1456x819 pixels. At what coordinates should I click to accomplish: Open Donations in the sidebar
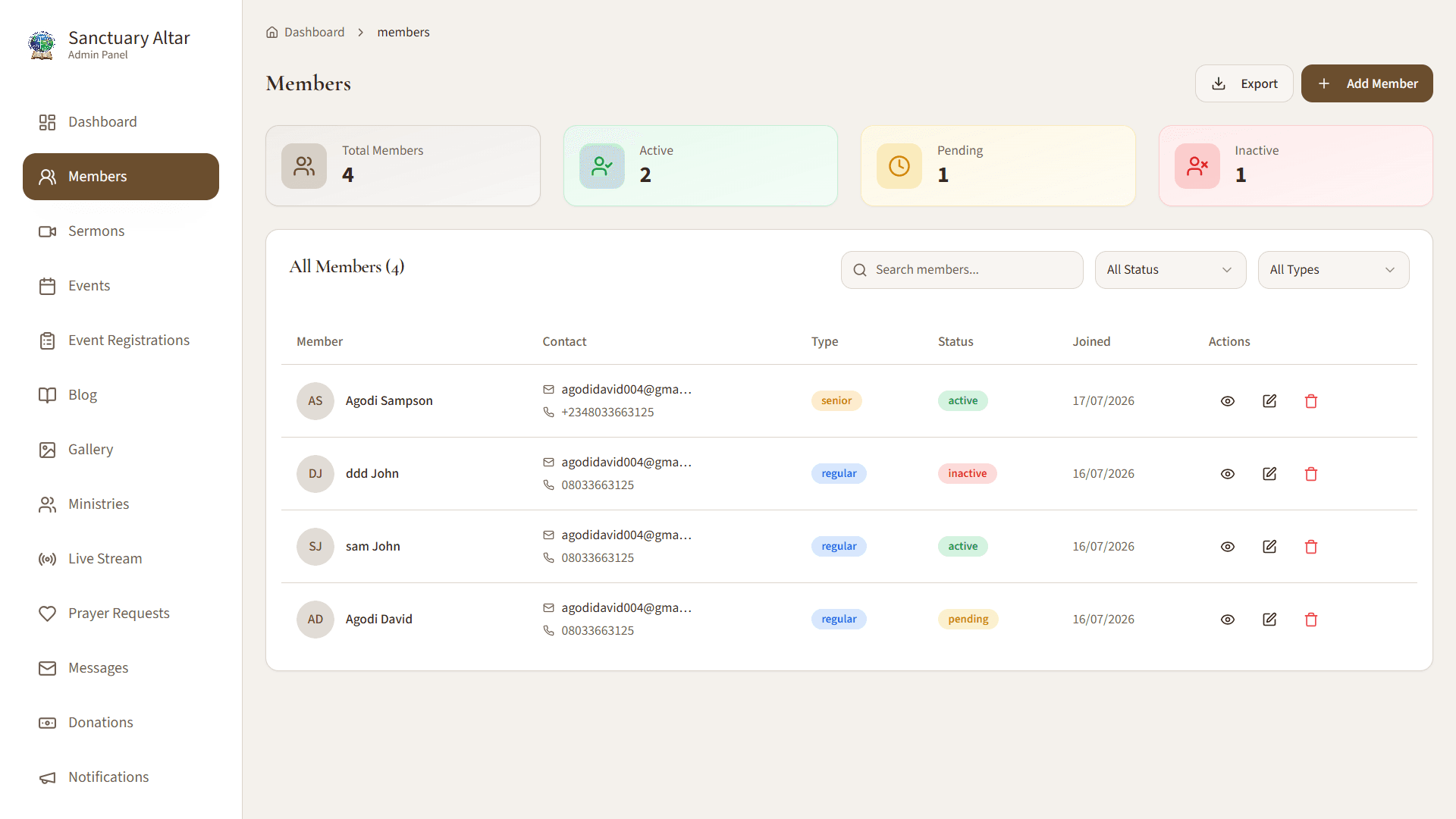121,723
